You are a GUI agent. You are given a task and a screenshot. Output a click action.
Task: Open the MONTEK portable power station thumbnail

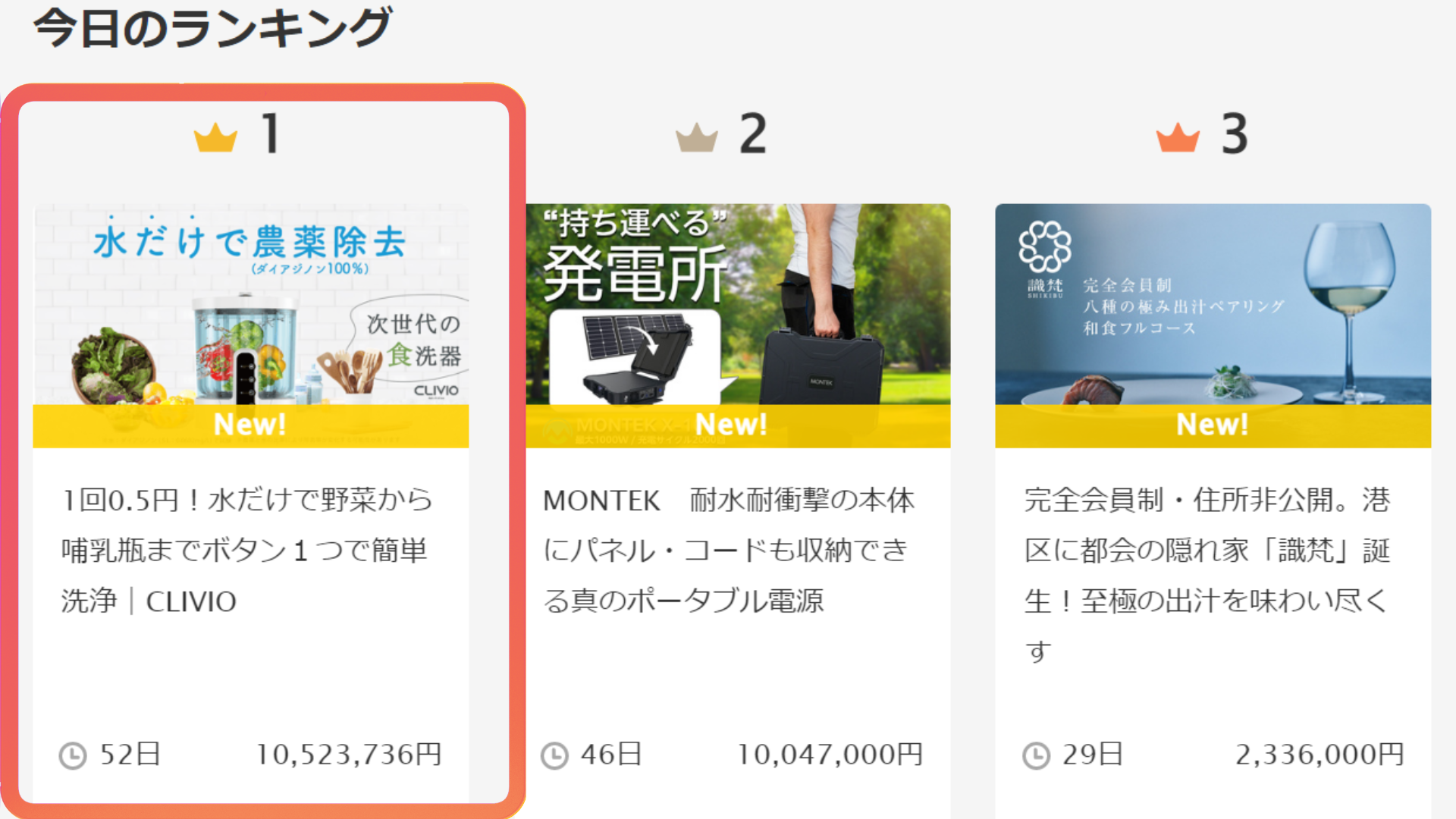[x=738, y=325]
